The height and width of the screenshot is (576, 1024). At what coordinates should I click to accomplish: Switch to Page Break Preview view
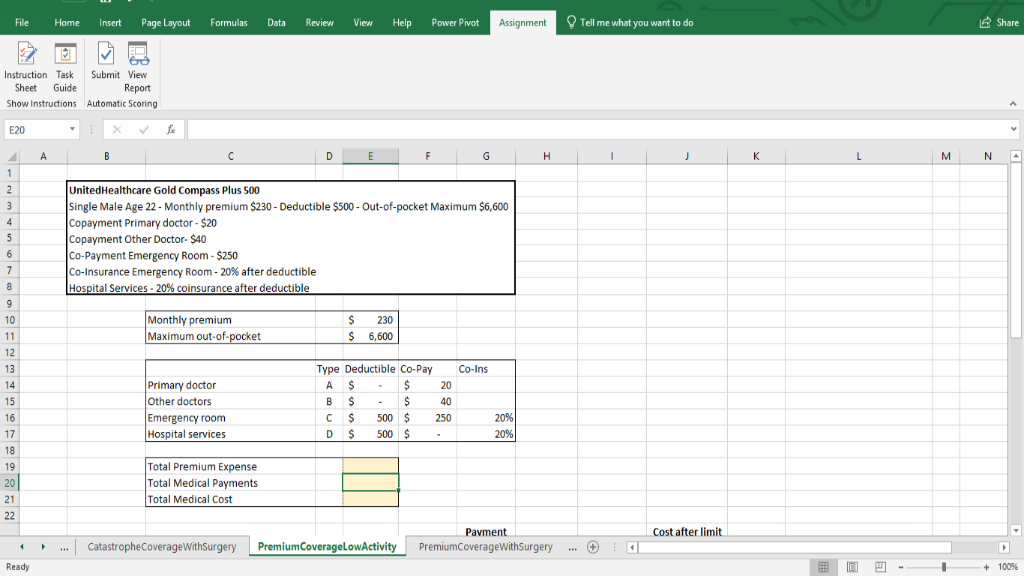pyautogui.click(x=878, y=566)
